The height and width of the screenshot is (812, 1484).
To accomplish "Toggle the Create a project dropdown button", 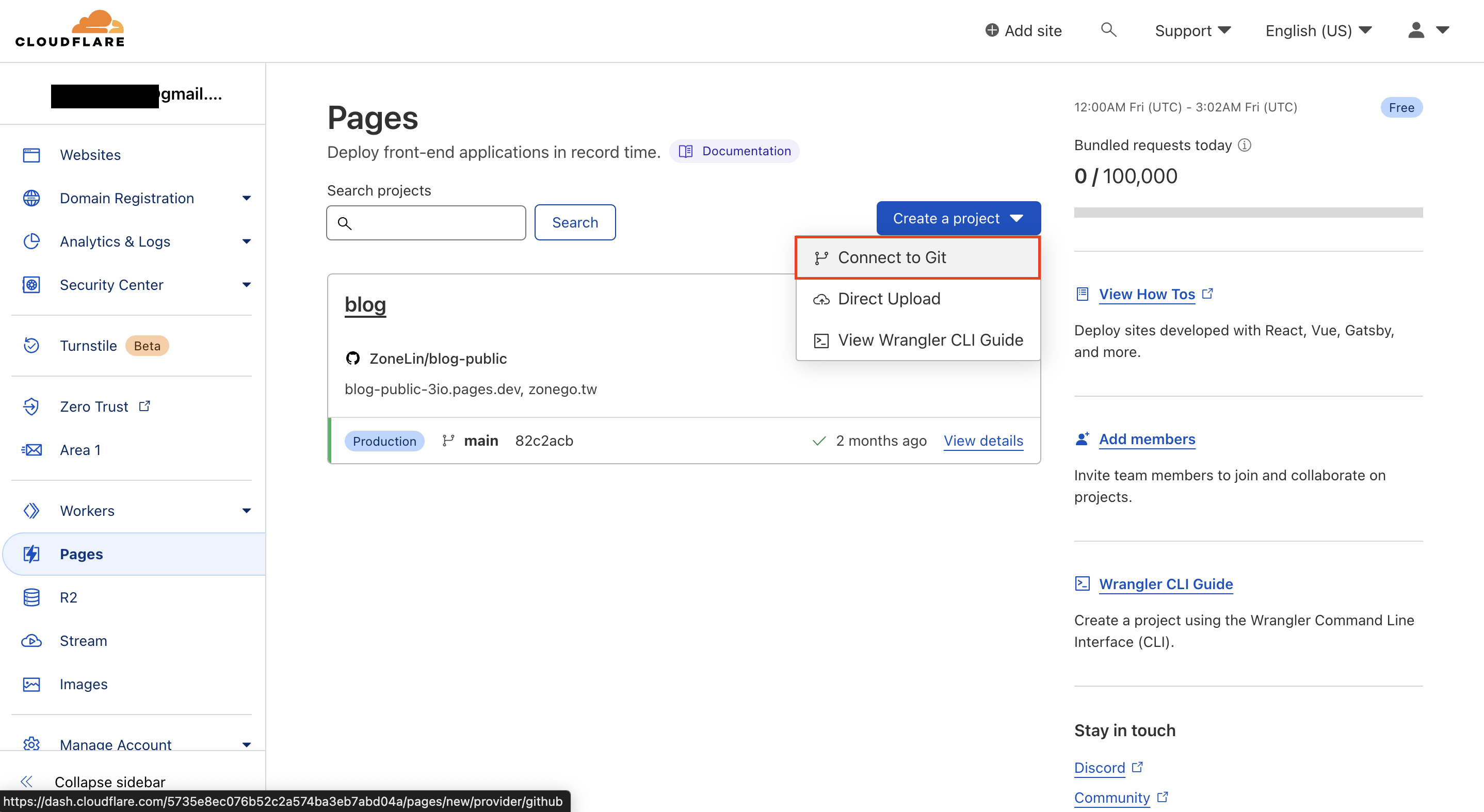I will tap(958, 218).
